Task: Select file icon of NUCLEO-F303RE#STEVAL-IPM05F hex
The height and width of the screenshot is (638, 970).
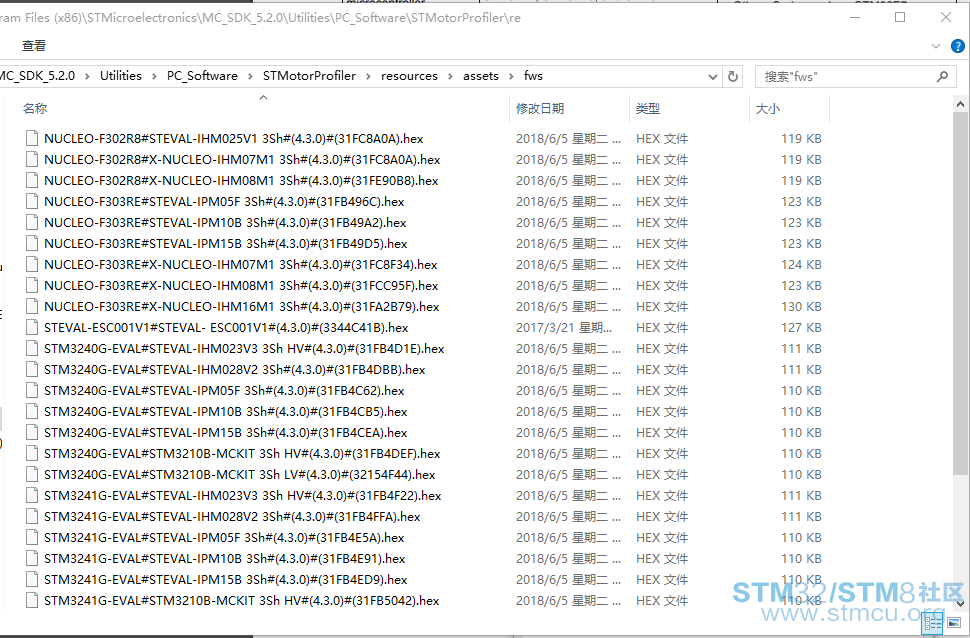Action: (32, 201)
